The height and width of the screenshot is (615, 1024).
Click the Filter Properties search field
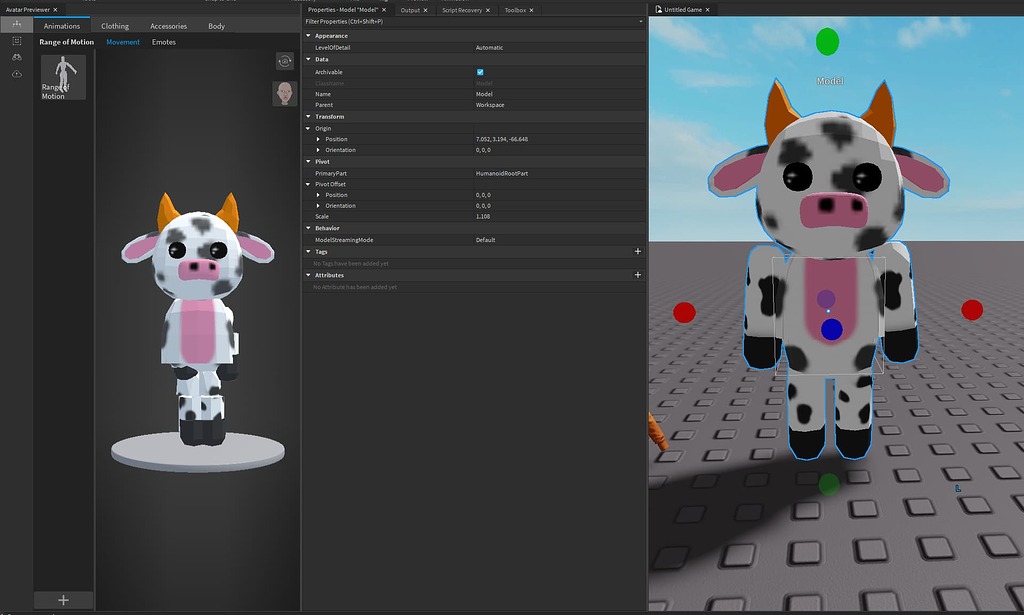pyautogui.click(x=400, y=20)
